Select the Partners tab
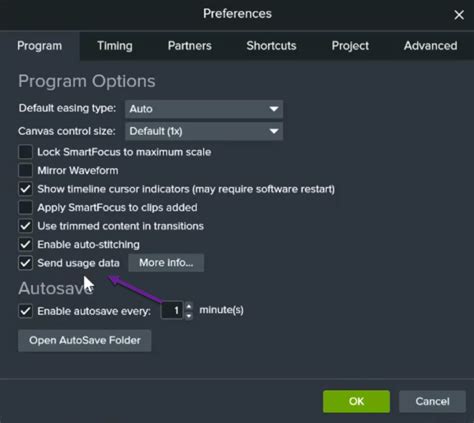This screenshot has height=423, width=474. click(x=190, y=46)
